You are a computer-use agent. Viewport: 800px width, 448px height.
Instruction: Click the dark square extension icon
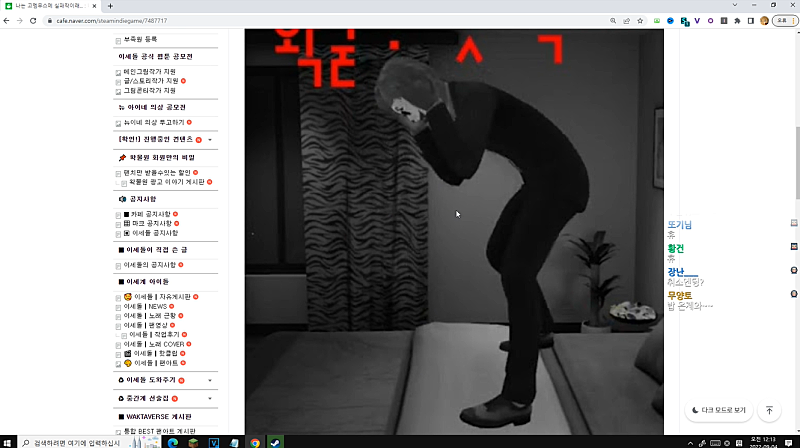click(x=724, y=21)
